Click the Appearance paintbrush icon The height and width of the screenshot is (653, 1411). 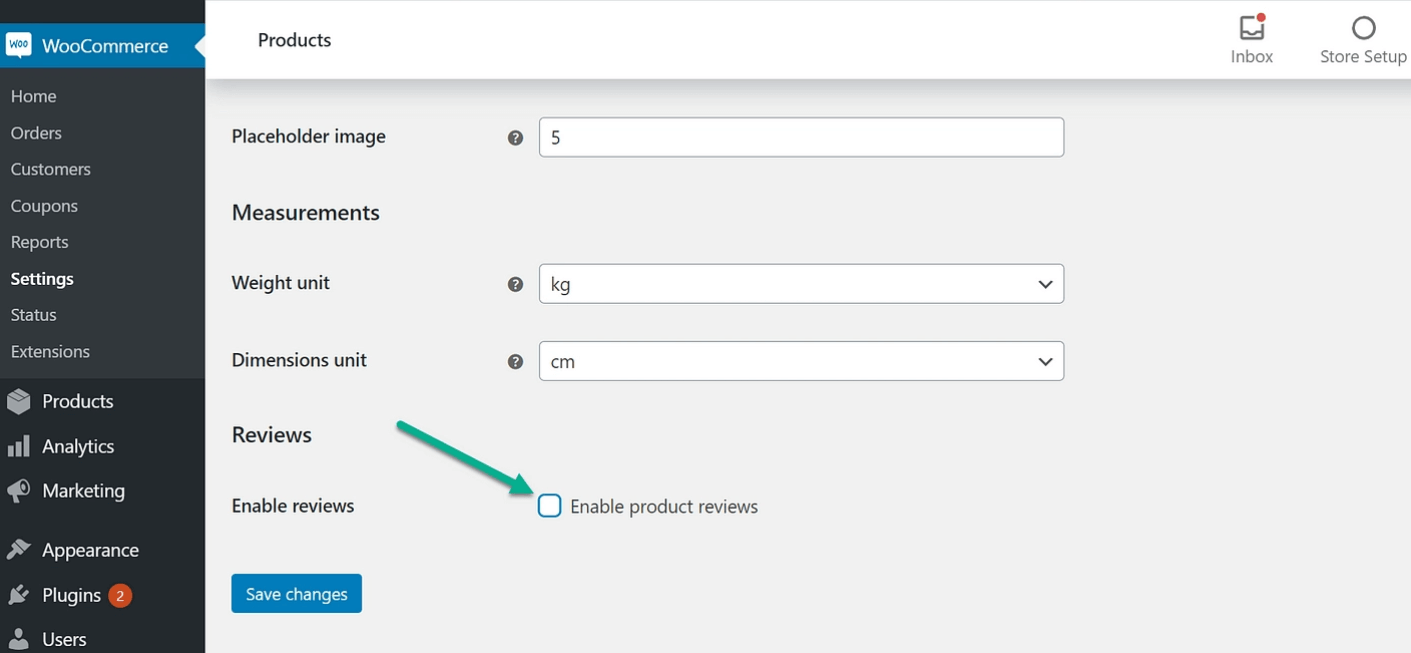coord(19,550)
